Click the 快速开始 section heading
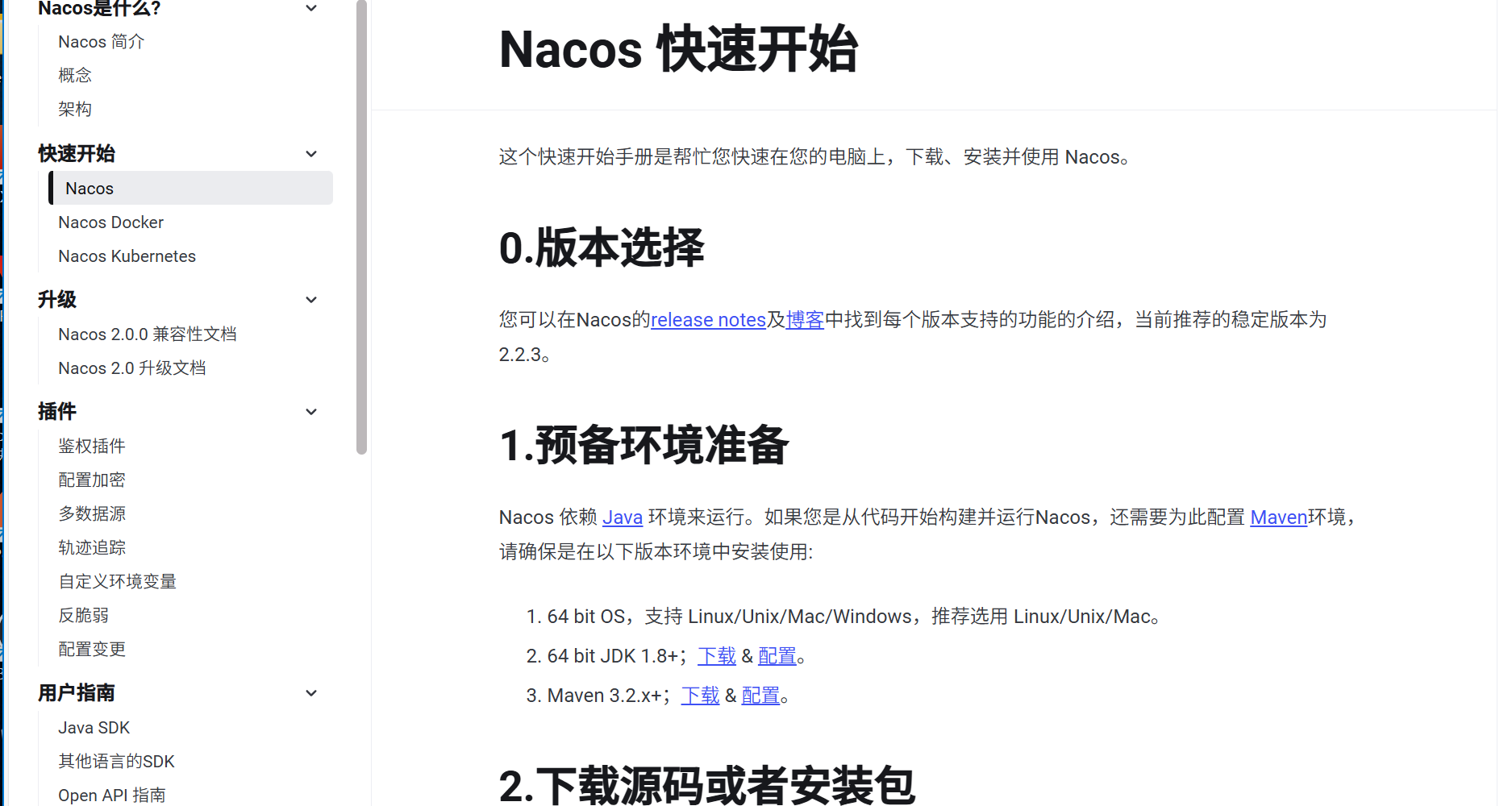 click(77, 154)
